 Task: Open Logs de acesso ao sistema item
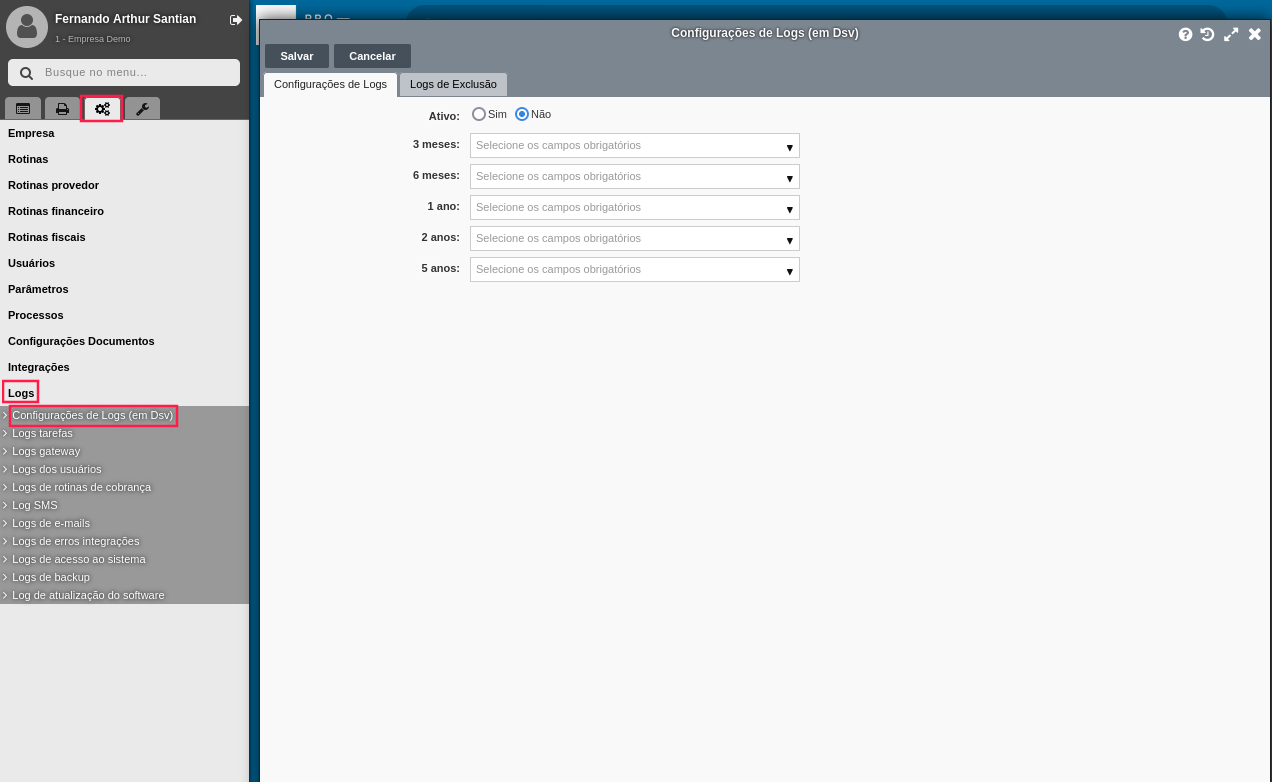79,559
